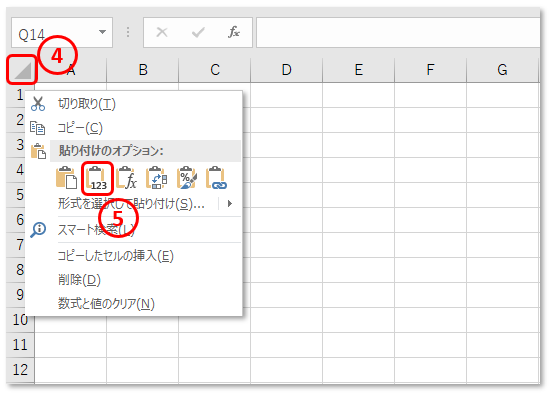The image size is (550, 394).
Task: Choose Paste Formulas (fx) option
Action: click(x=126, y=178)
